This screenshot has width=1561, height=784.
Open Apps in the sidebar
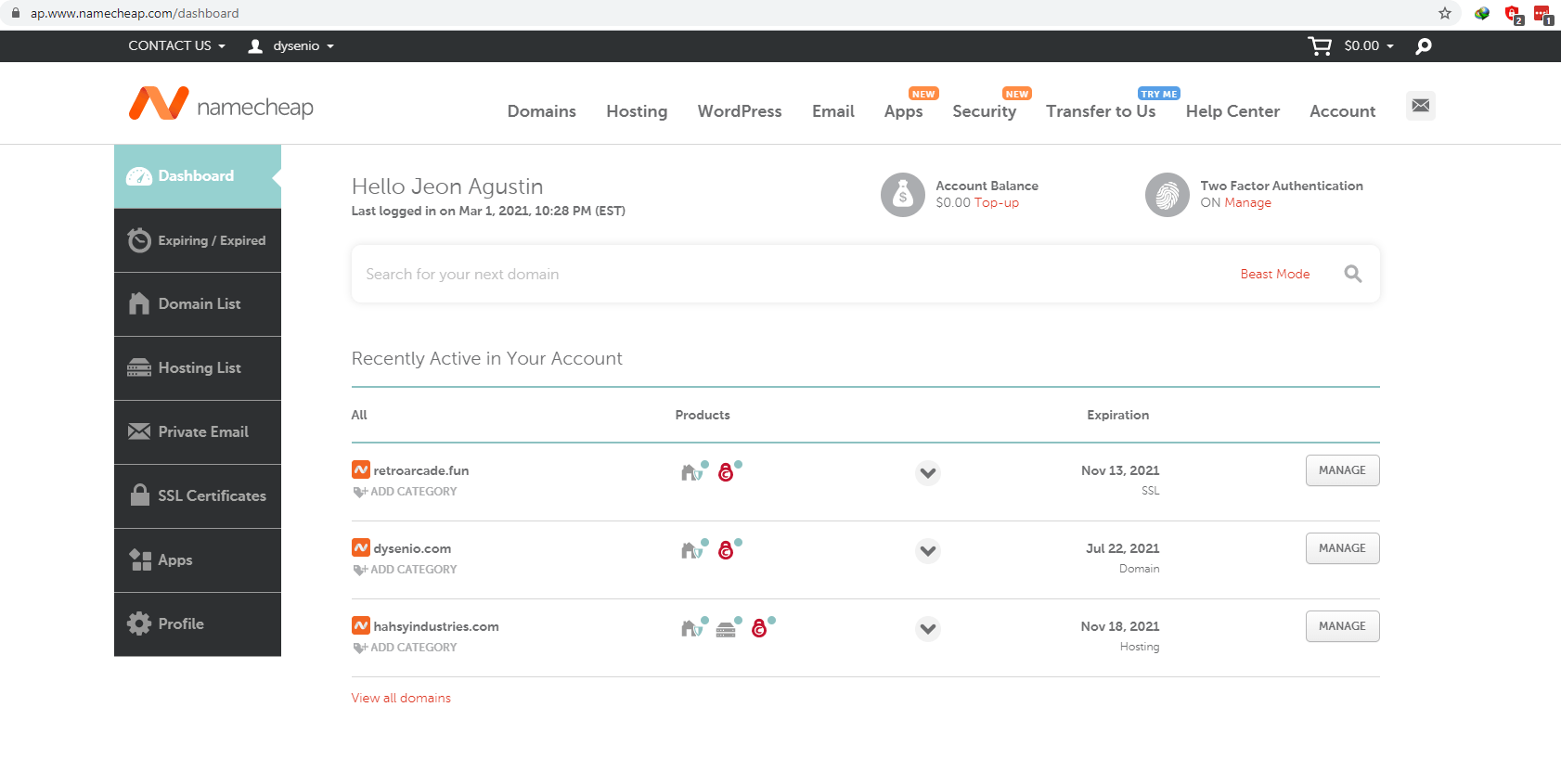pyautogui.click(x=198, y=560)
